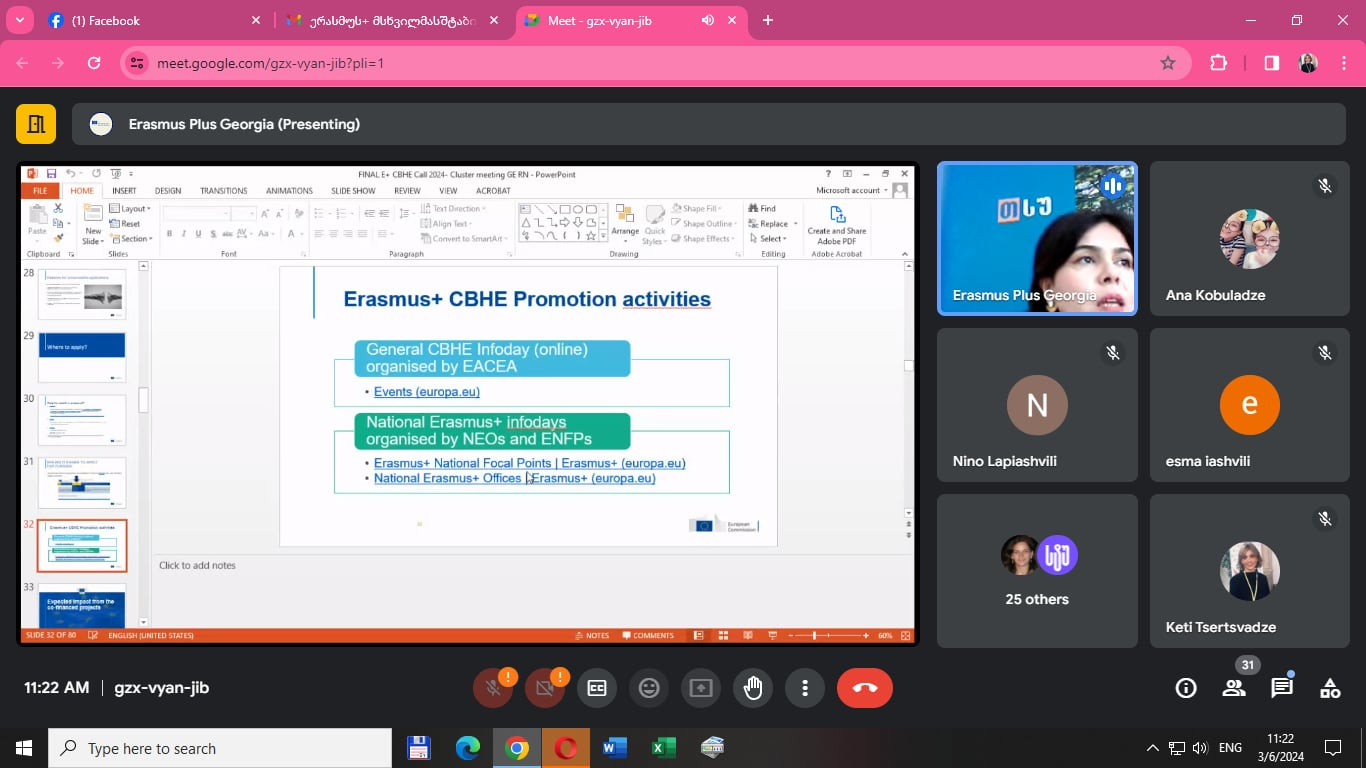Open the chat with everyone panel
Screen dimensions: 1366x768
(1282, 688)
